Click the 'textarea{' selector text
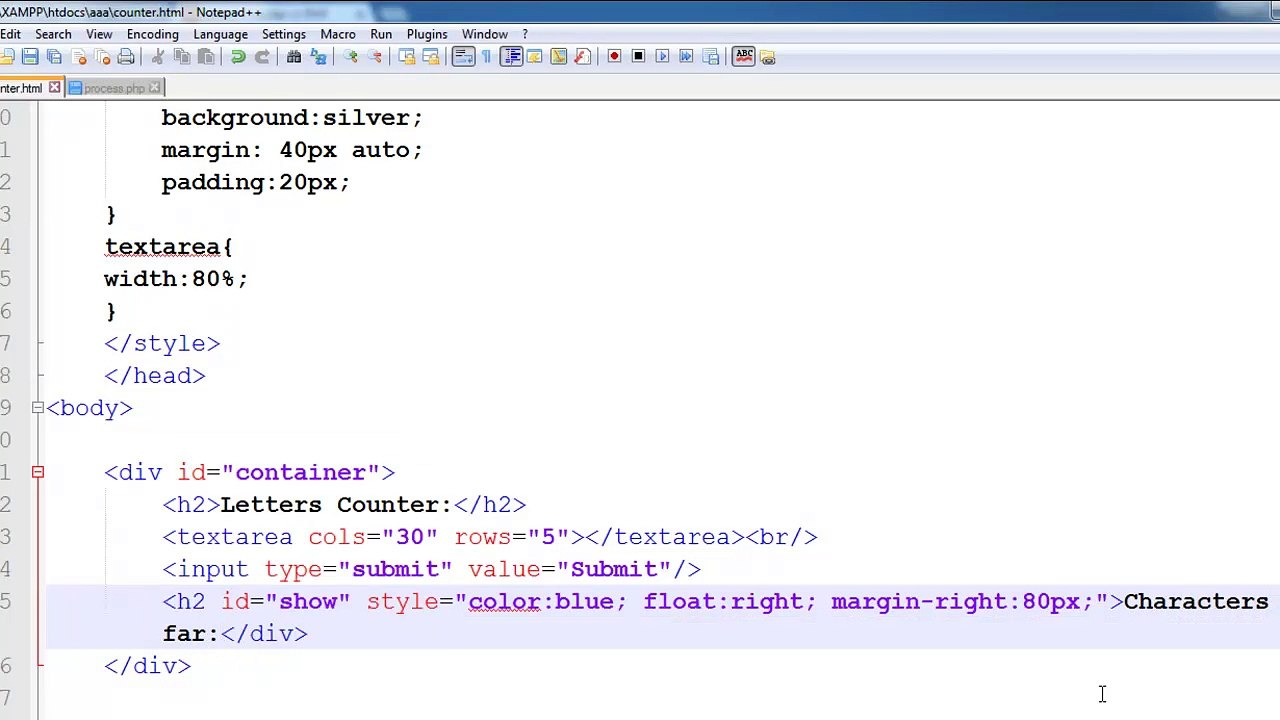The width and height of the screenshot is (1280, 720). (168, 247)
